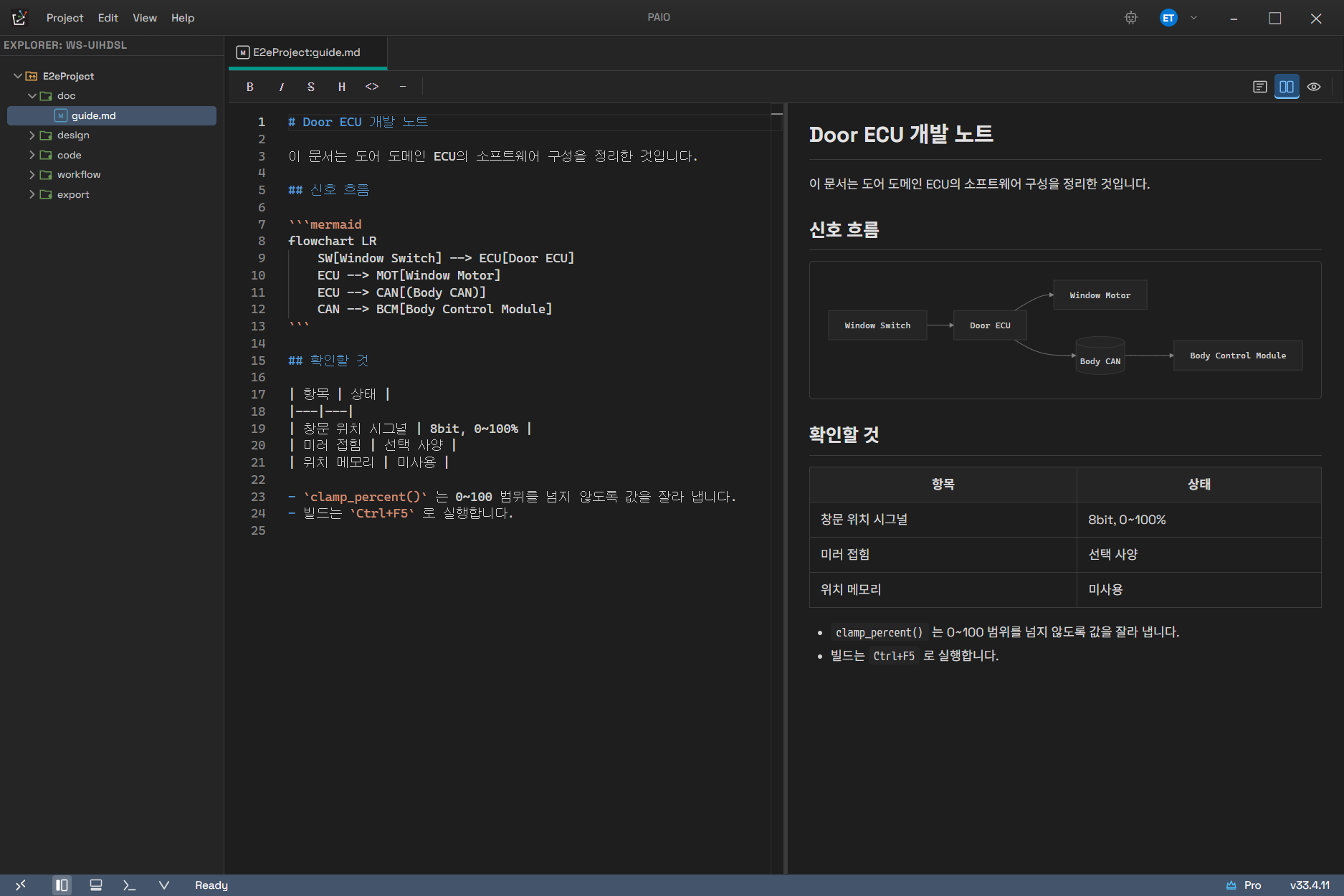The height and width of the screenshot is (896, 1344).
Task: Click the Body Control Module node
Action: pyautogui.click(x=1238, y=356)
